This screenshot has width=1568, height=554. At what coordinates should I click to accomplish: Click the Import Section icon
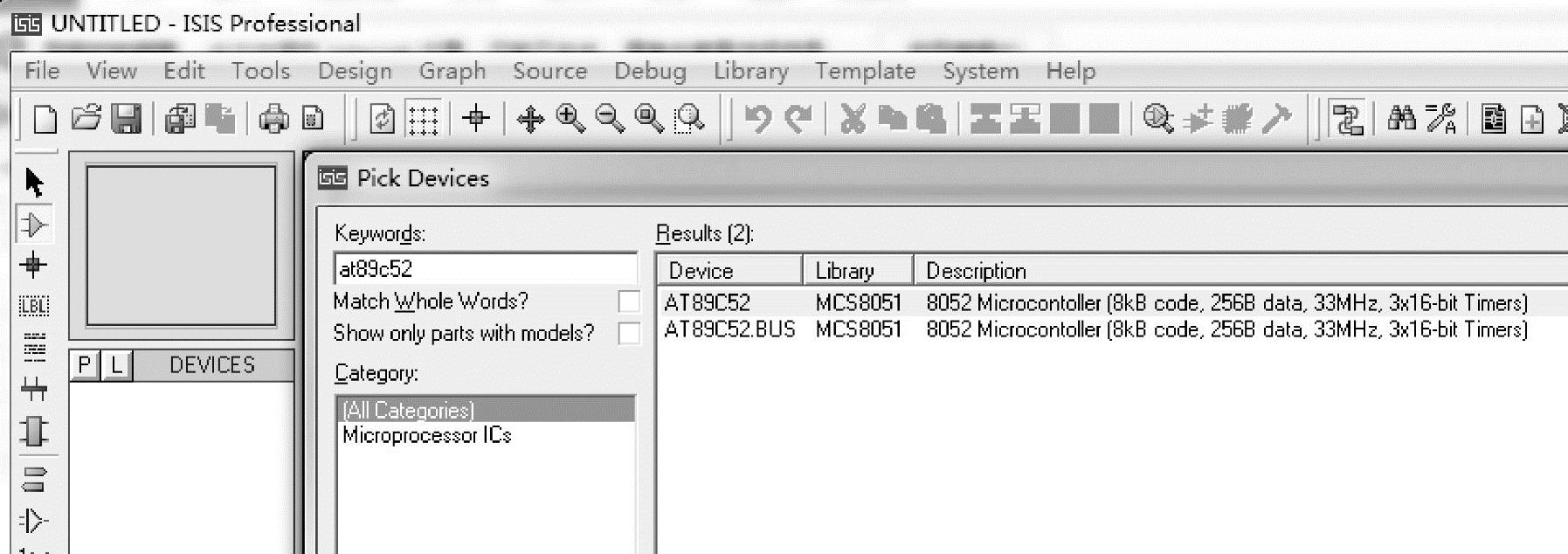[x=180, y=118]
